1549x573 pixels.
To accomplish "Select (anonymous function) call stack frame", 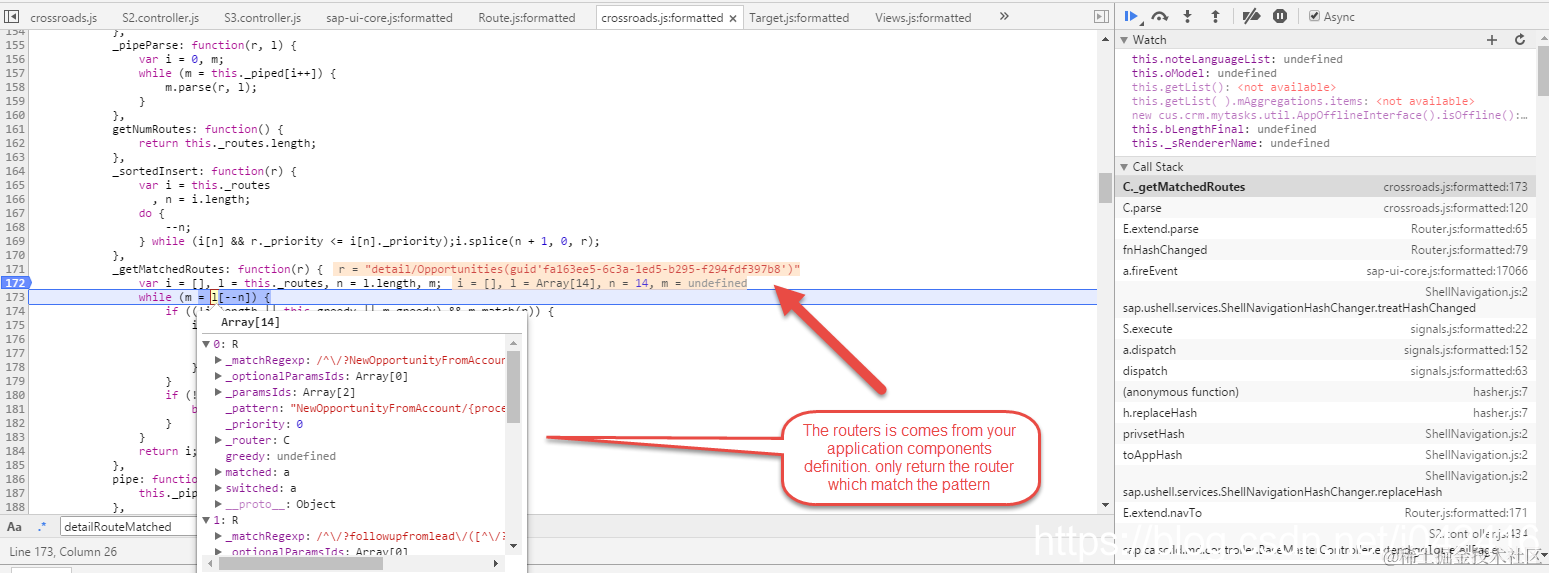I will coord(1327,392).
